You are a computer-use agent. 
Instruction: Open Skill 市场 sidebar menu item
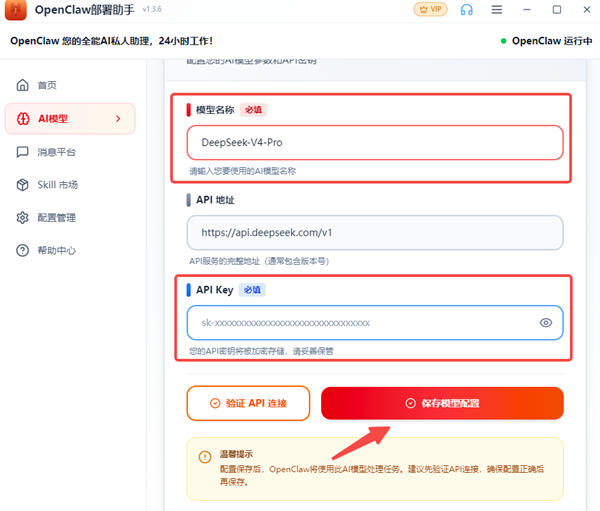[70, 185]
